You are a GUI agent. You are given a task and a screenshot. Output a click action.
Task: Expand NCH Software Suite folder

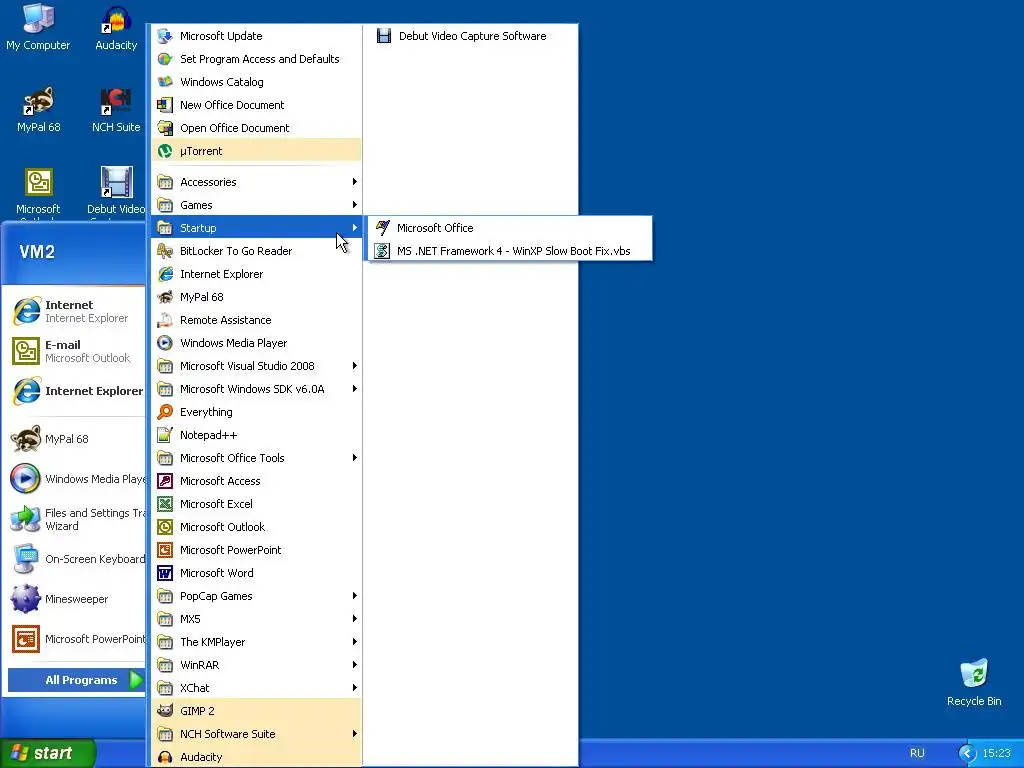(x=256, y=734)
